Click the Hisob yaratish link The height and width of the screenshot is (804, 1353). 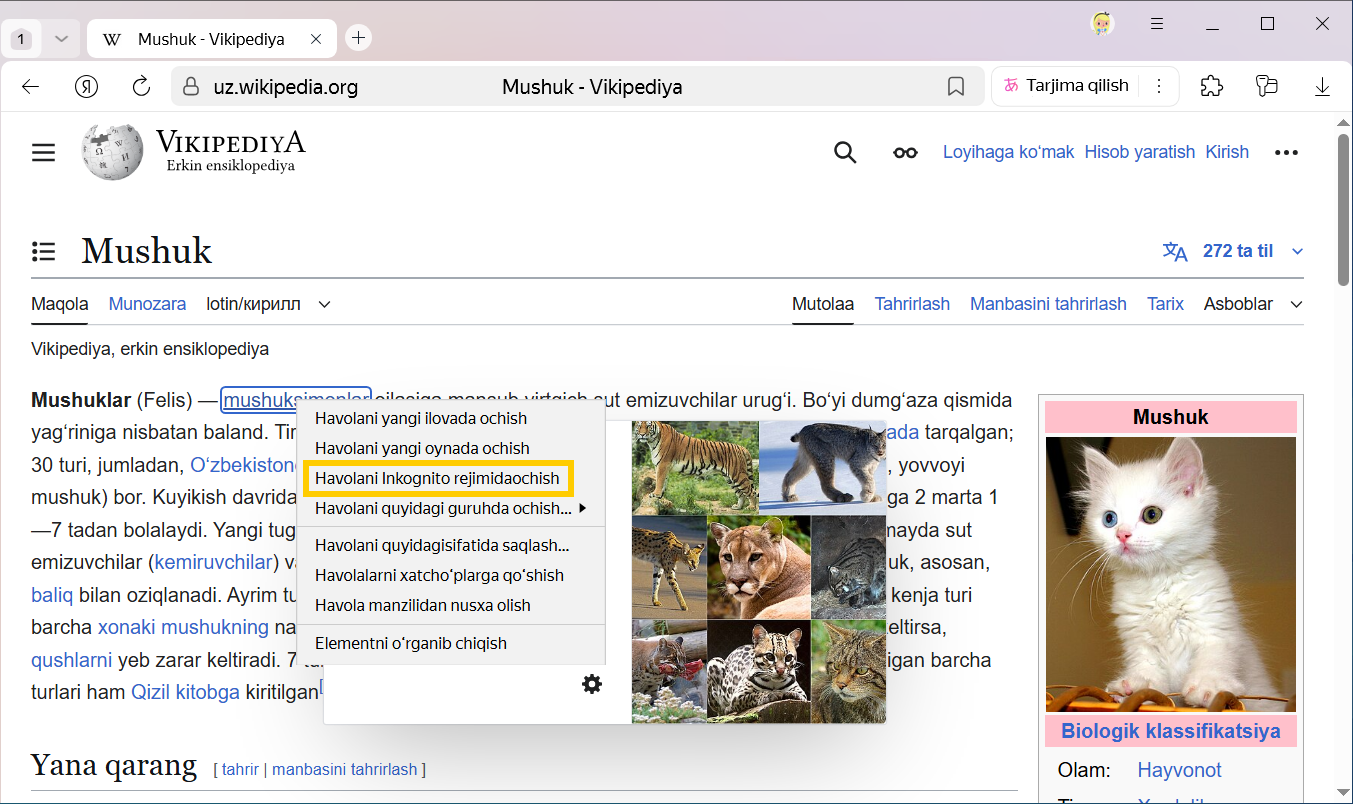(1139, 152)
